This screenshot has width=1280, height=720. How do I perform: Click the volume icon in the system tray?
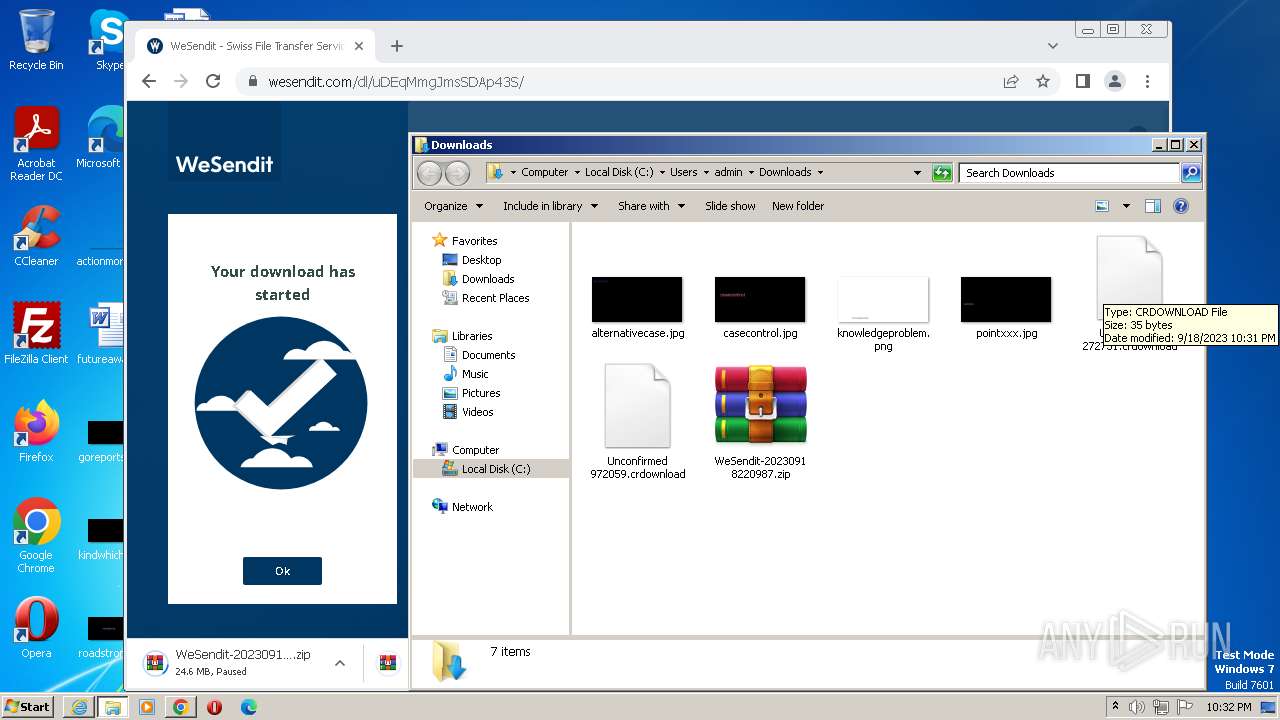point(1136,707)
